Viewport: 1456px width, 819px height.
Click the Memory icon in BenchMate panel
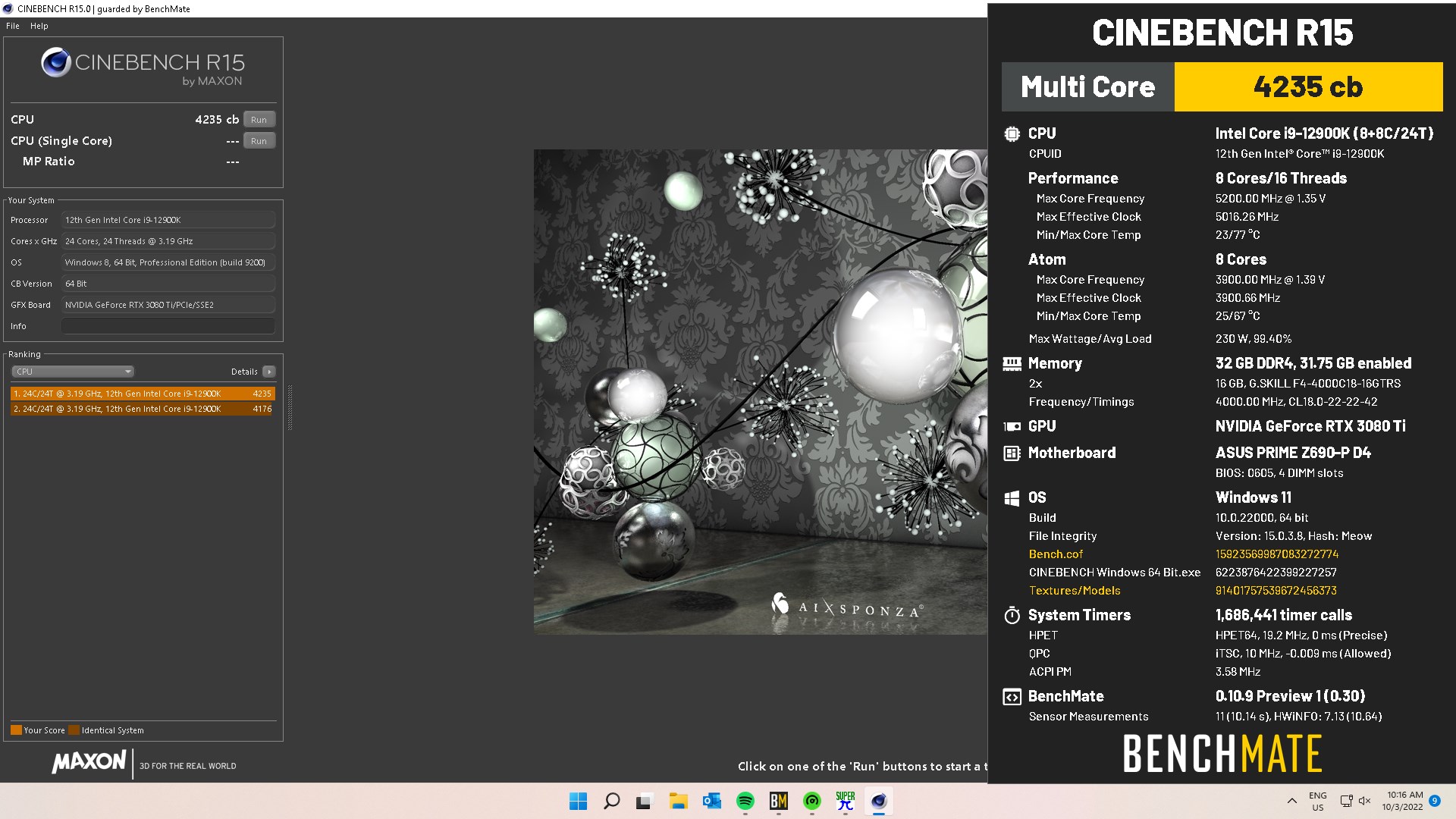pyautogui.click(x=1012, y=364)
